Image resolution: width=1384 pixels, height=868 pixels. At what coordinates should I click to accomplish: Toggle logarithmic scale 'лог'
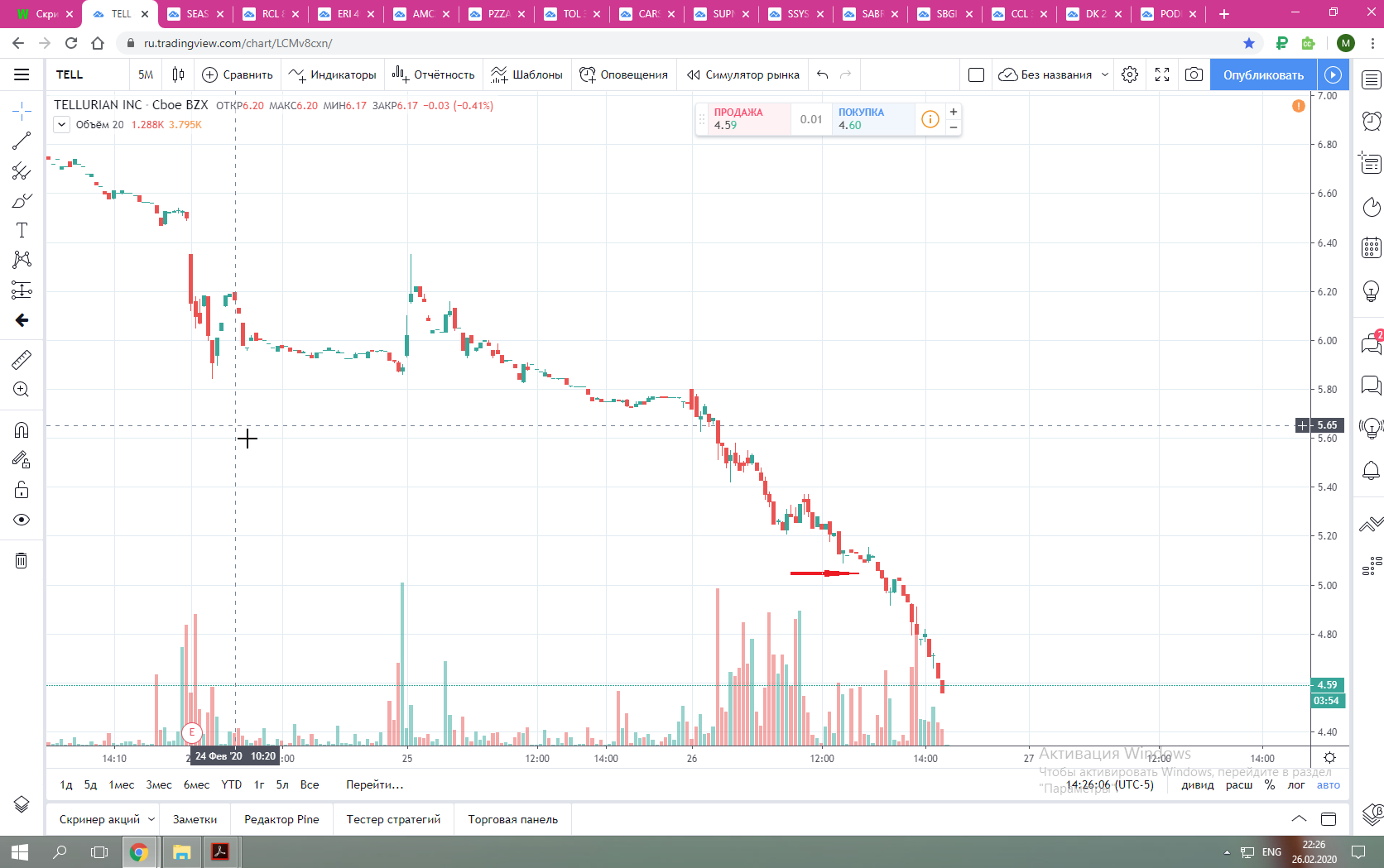coord(1296,784)
